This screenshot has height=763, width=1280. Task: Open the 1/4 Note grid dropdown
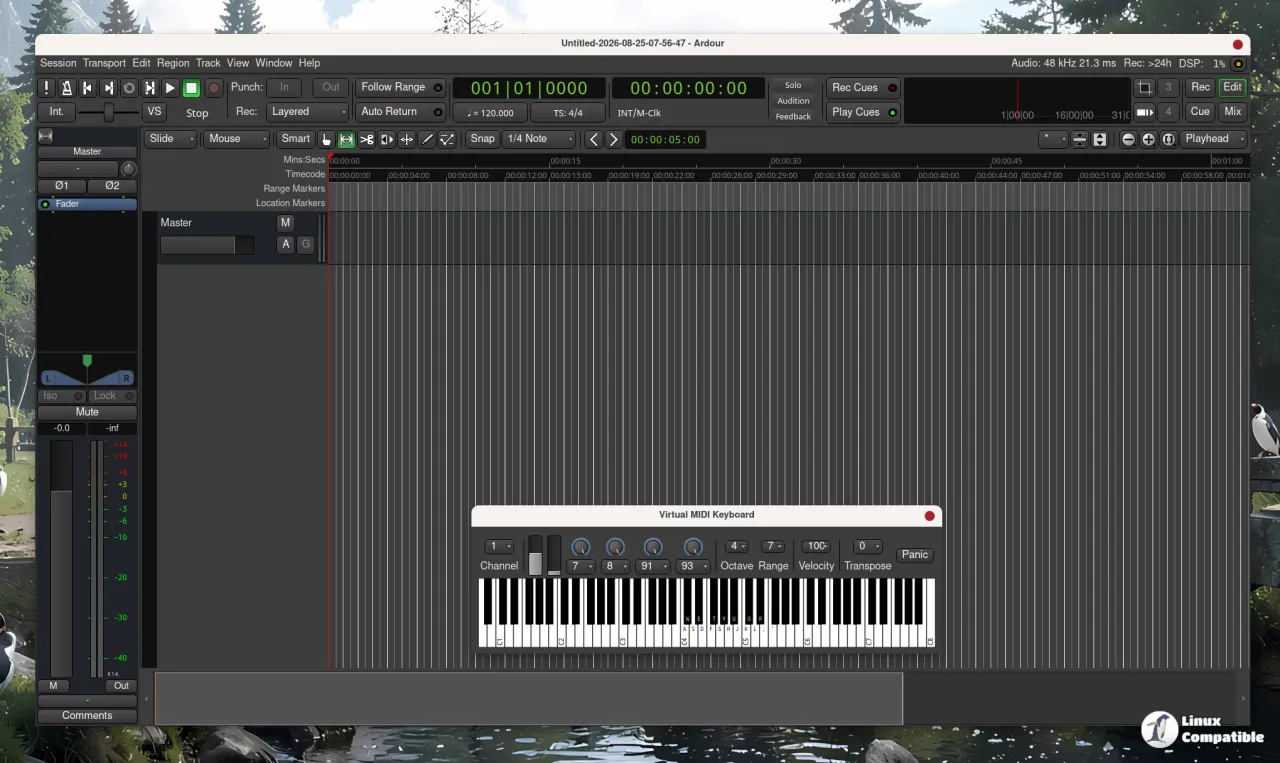pyautogui.click(x=539, y=139)
